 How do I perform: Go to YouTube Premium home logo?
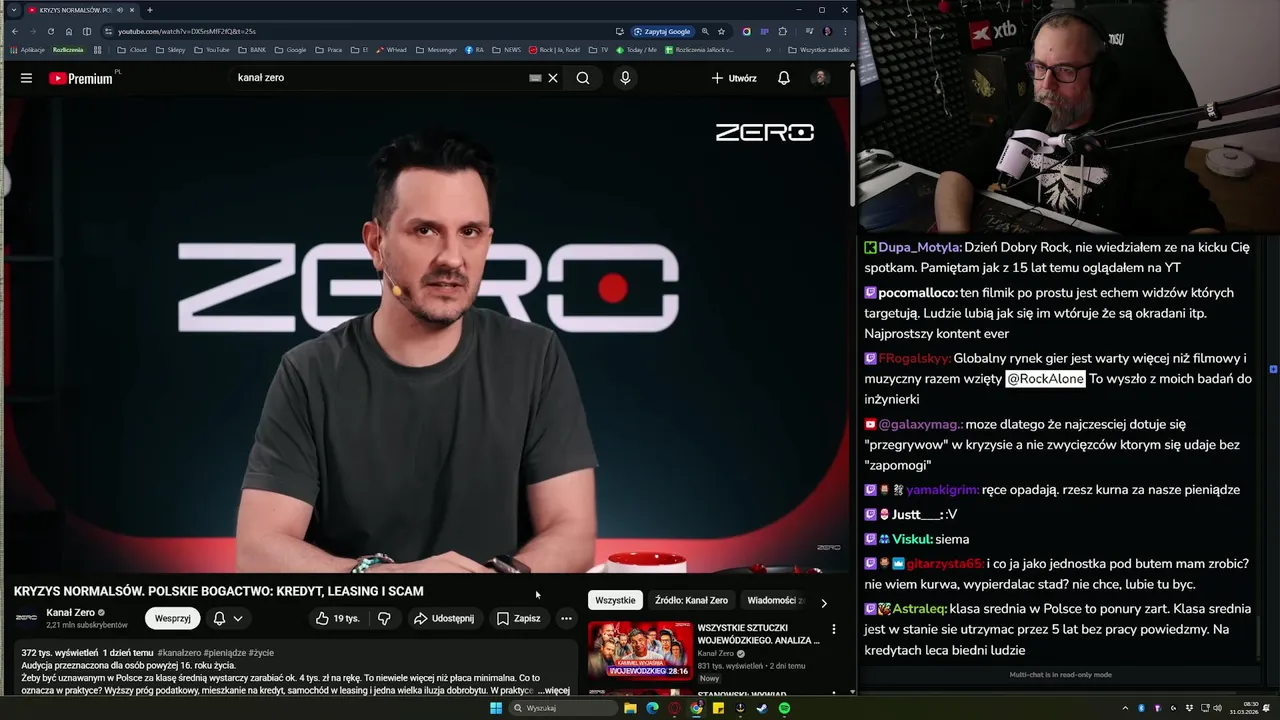(x=81, y=78)
